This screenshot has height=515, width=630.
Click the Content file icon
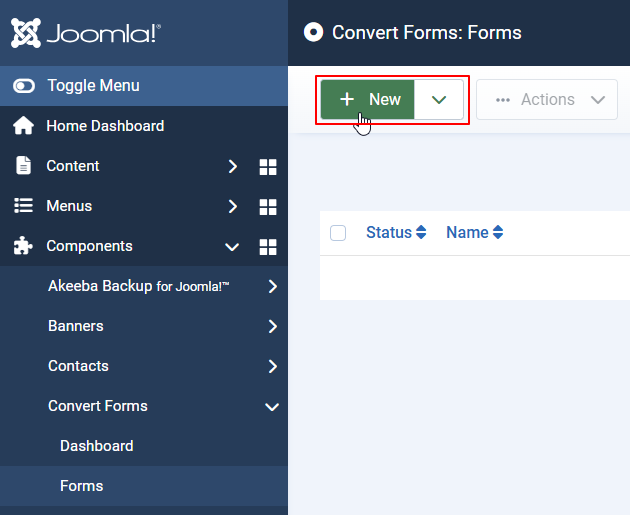pyautogui.click(x=23, y=166)
